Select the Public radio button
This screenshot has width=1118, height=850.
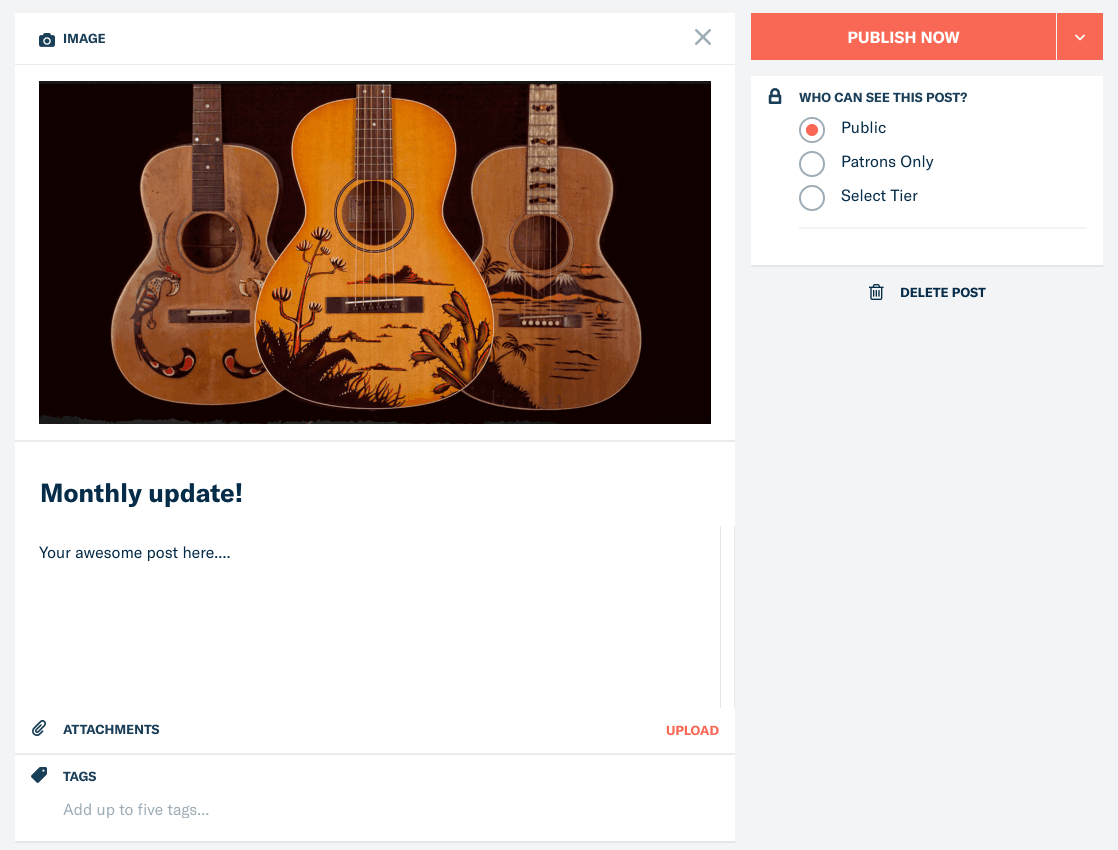coord(811,130)
